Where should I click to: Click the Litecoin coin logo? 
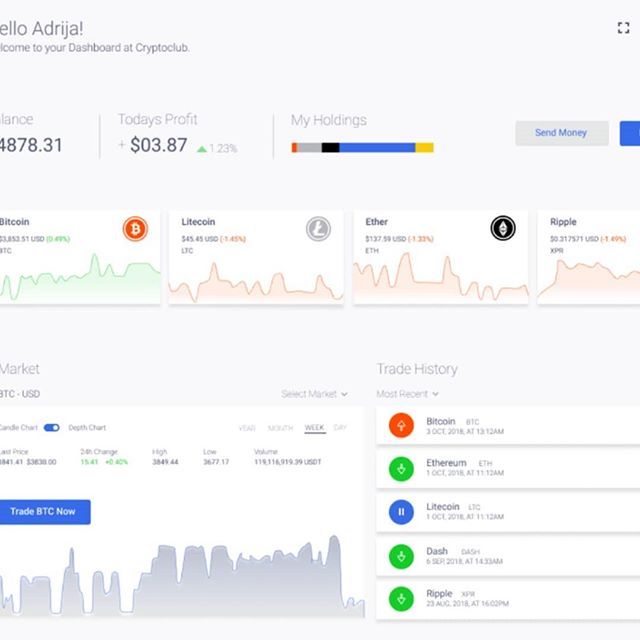318,229
